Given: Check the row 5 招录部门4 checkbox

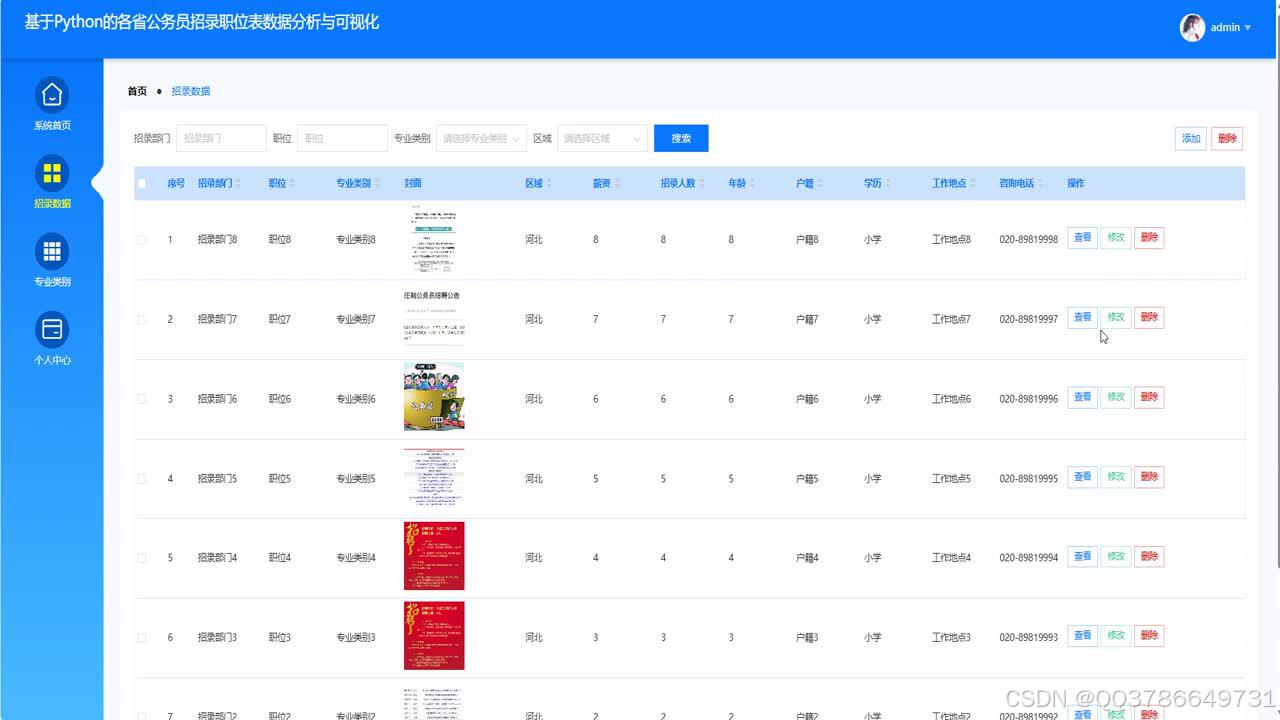Looking at the screenshot, I should [x=141, y=558].
